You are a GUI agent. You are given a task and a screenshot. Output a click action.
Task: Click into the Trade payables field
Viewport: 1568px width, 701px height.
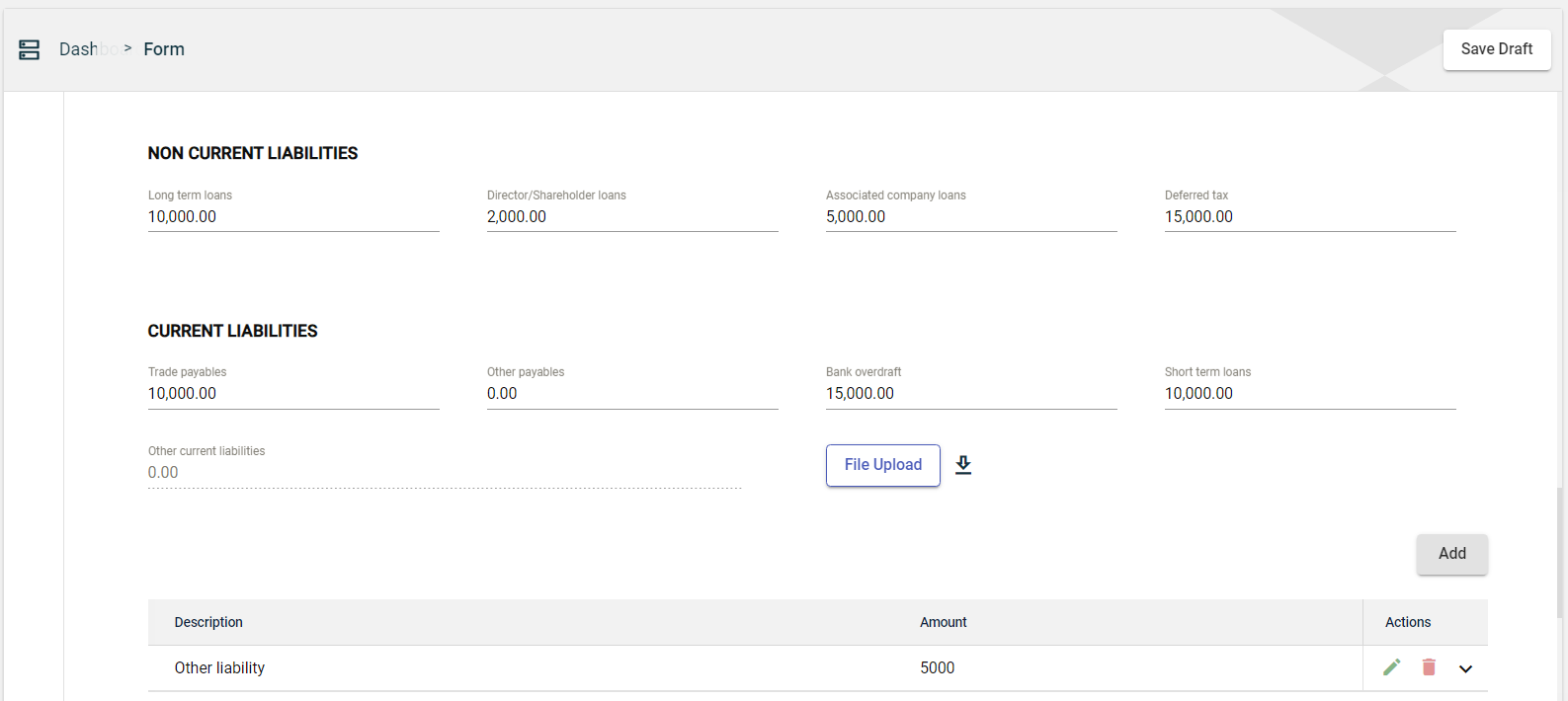pos(292,394)
